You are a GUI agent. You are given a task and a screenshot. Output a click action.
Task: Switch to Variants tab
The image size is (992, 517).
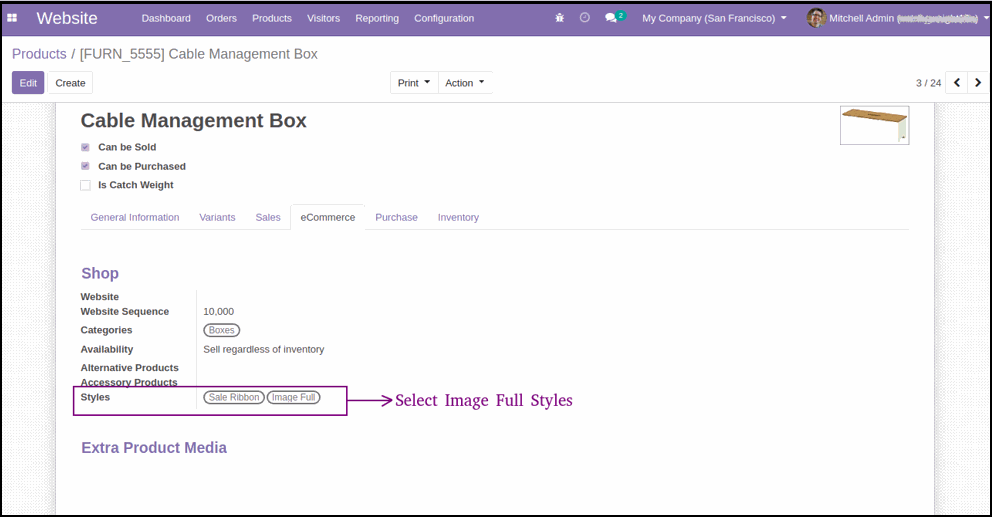click(217, 217)
